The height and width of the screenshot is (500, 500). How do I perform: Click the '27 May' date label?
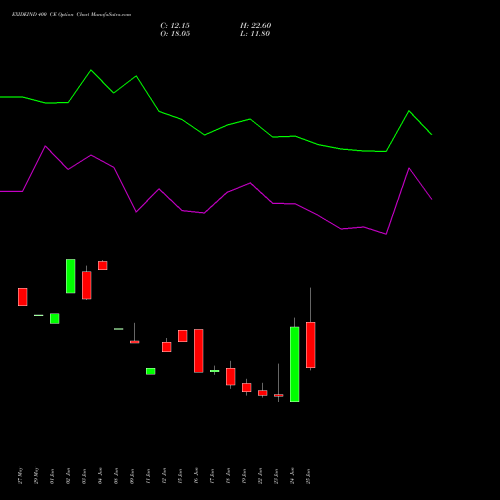21,475
